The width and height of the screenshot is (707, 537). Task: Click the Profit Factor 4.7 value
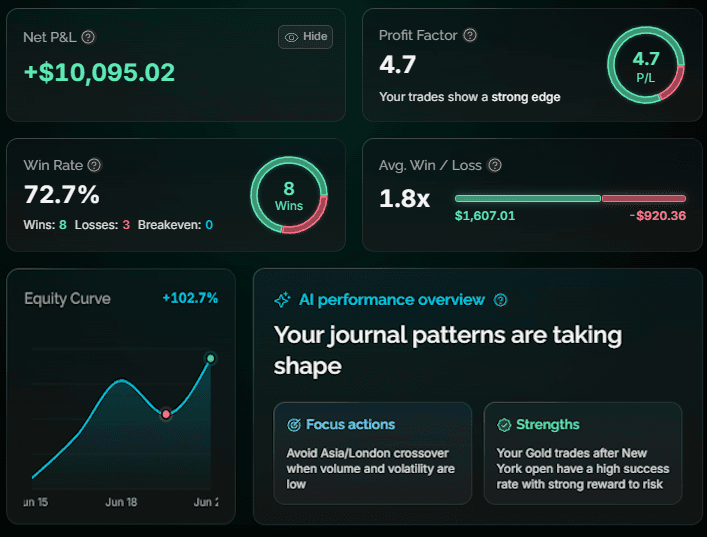click(x=397, y=64)
